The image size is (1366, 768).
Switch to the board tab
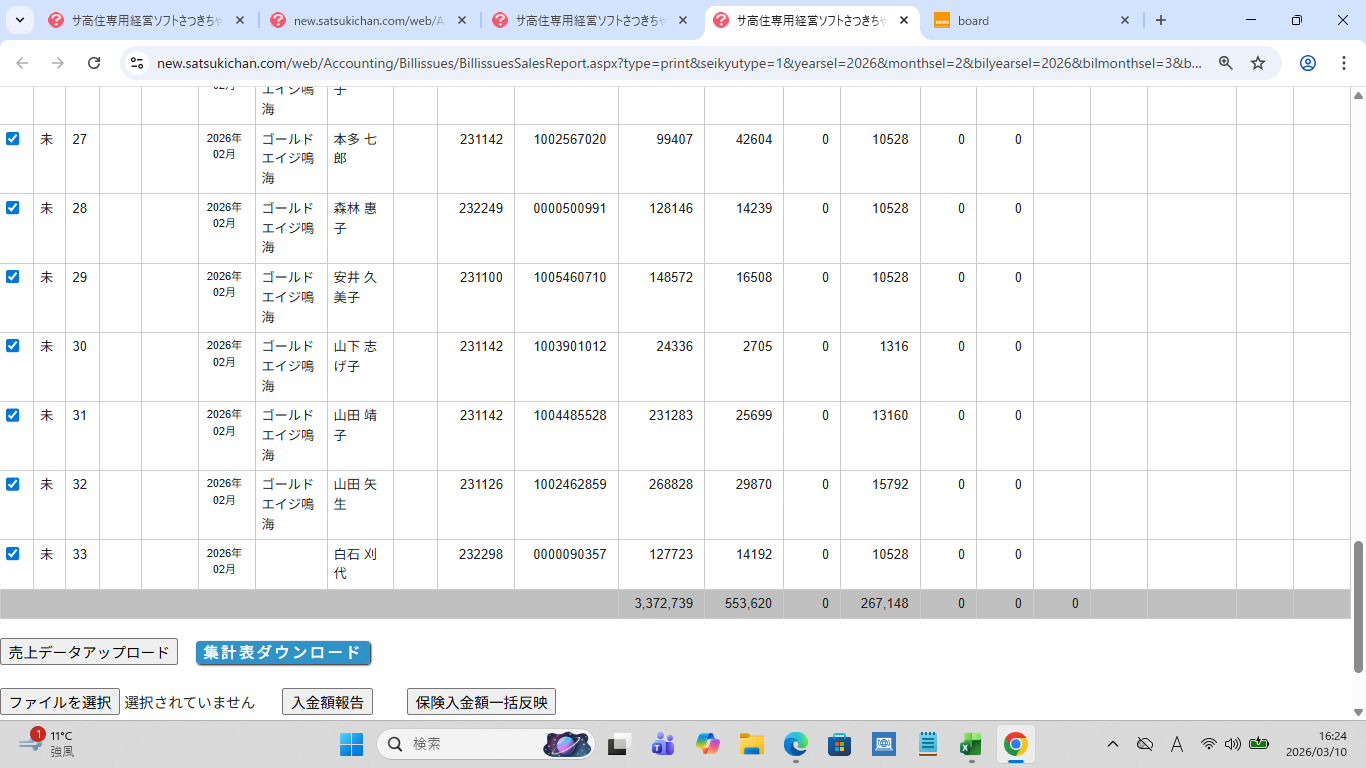[1030, 20]
